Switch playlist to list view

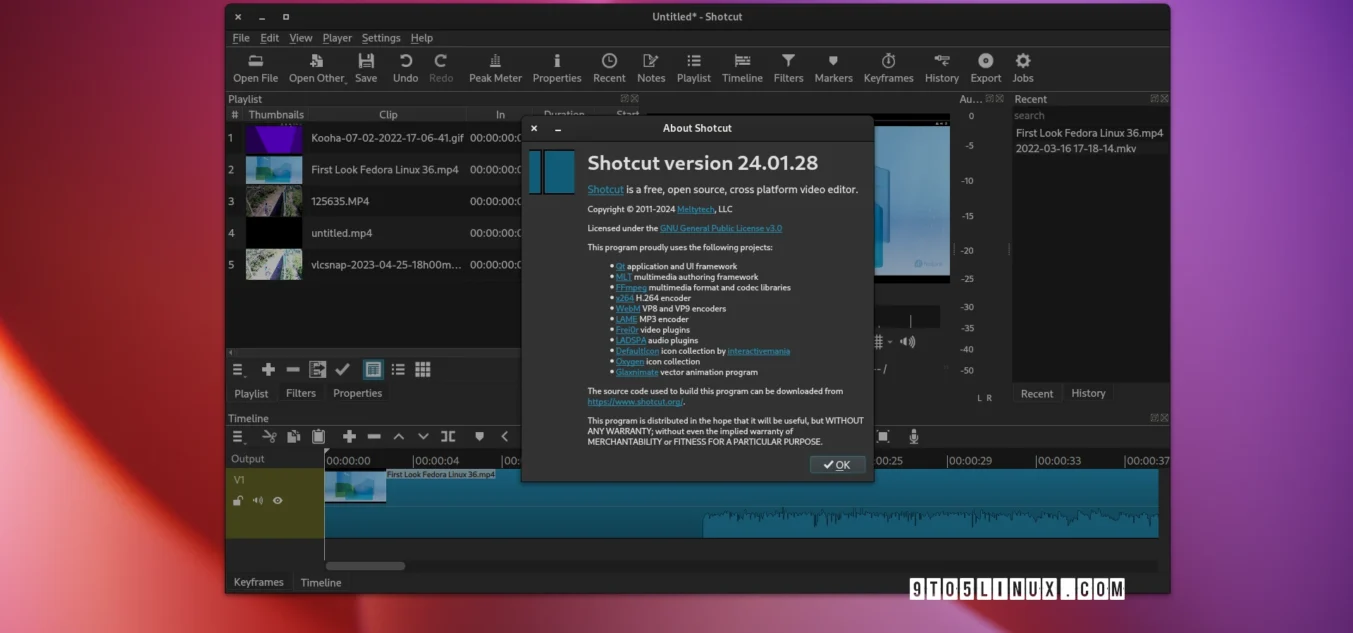point(398,370)
